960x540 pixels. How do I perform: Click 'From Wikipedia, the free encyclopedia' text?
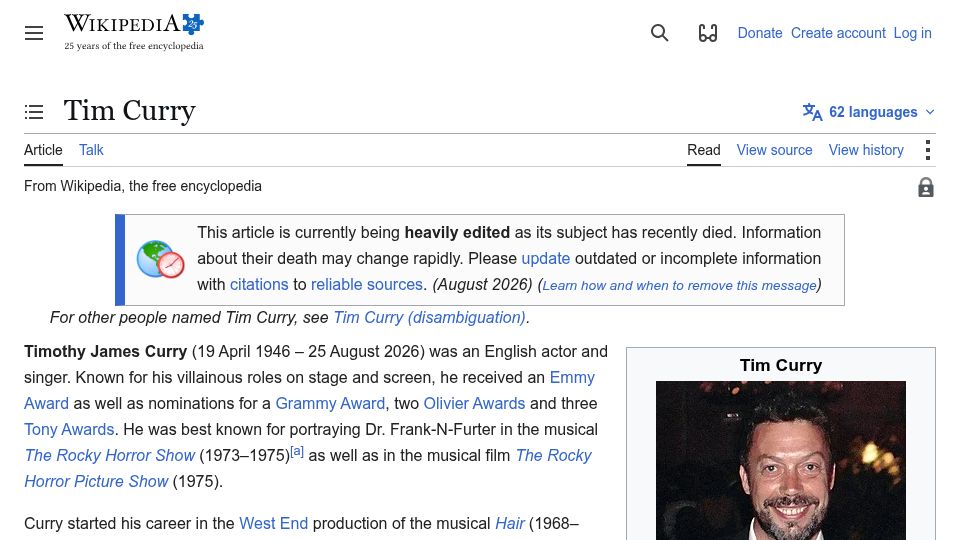pyautogui.click(x=143, y=186)
